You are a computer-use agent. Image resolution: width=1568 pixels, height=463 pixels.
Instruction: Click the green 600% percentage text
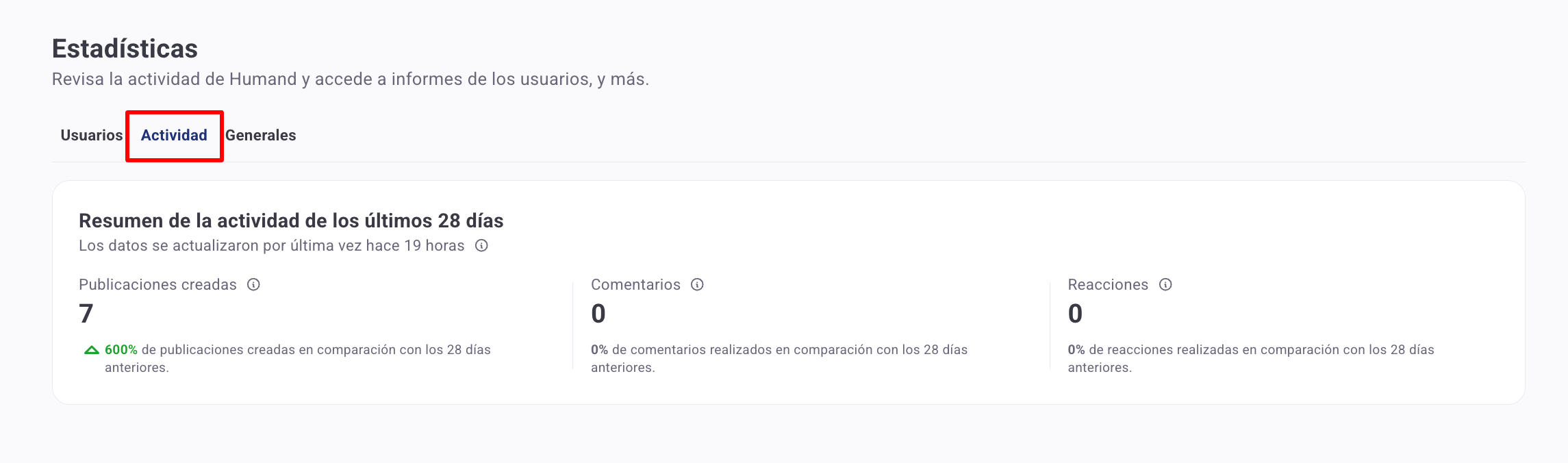click(x=121, y=349)
